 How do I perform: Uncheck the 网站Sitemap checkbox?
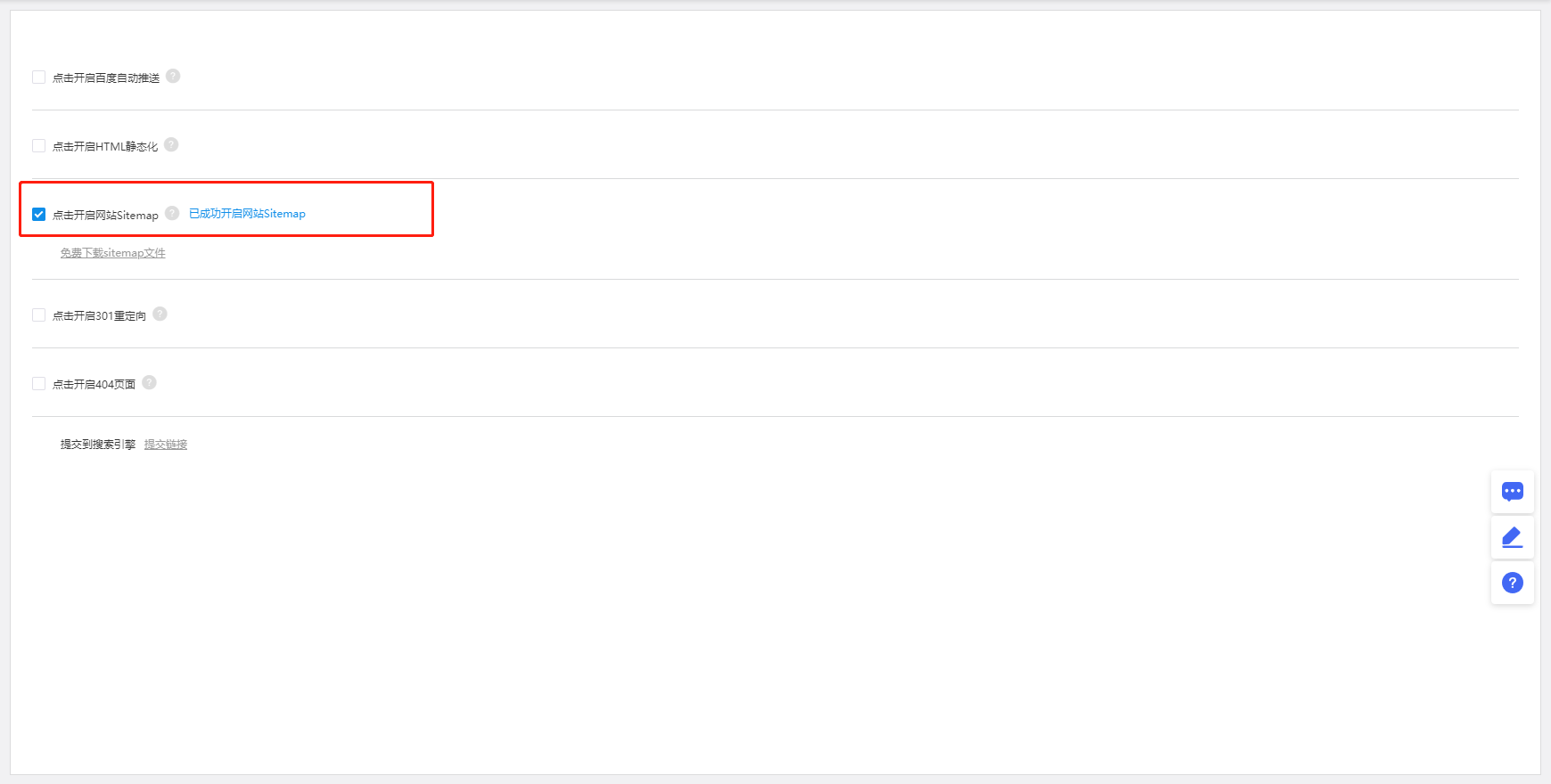(39, 215)
